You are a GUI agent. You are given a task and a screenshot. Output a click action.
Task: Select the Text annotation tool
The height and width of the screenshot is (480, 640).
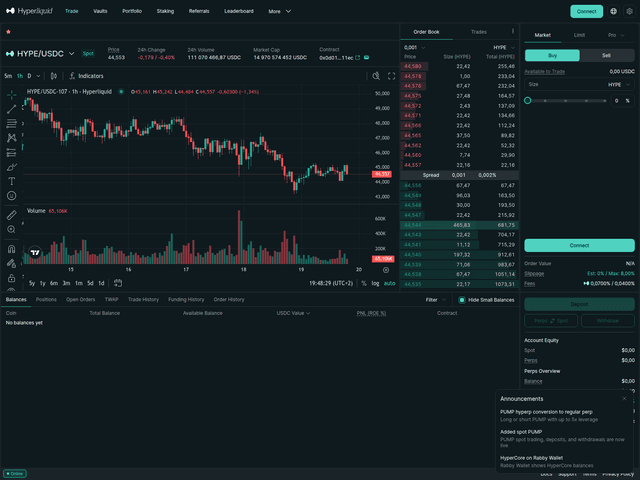coord(11,181)
